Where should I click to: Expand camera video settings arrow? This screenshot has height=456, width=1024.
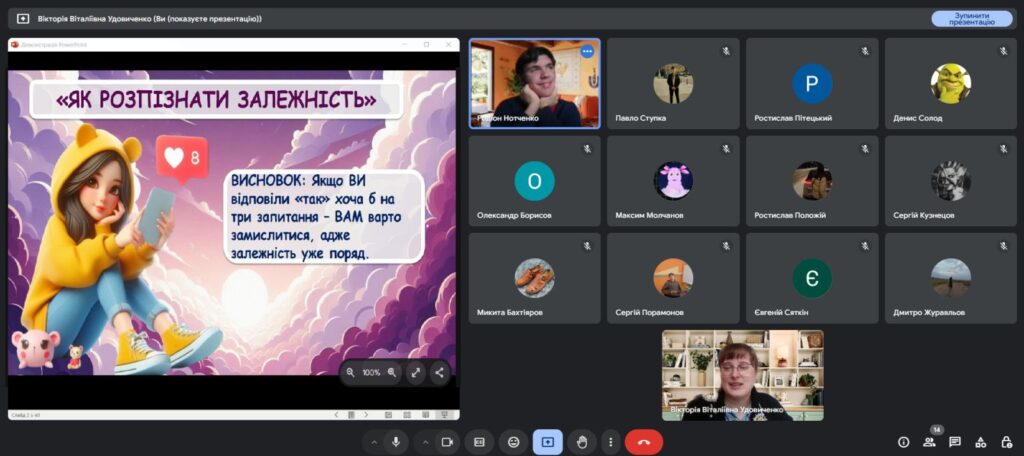pyautogui.click(x=424, y=442)
